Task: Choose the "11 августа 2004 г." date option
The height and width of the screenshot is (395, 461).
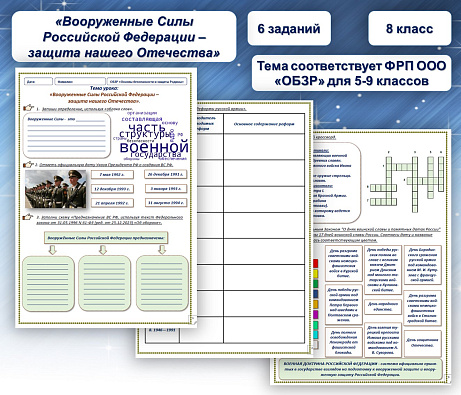Action: coord(166,203)
